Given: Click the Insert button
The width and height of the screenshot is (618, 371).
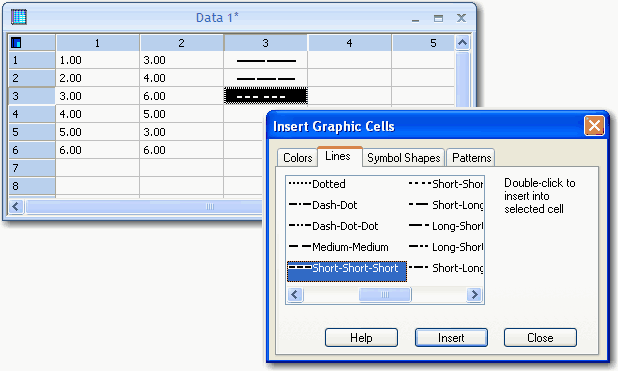Looking at the screenshot, I should point(451,338).
